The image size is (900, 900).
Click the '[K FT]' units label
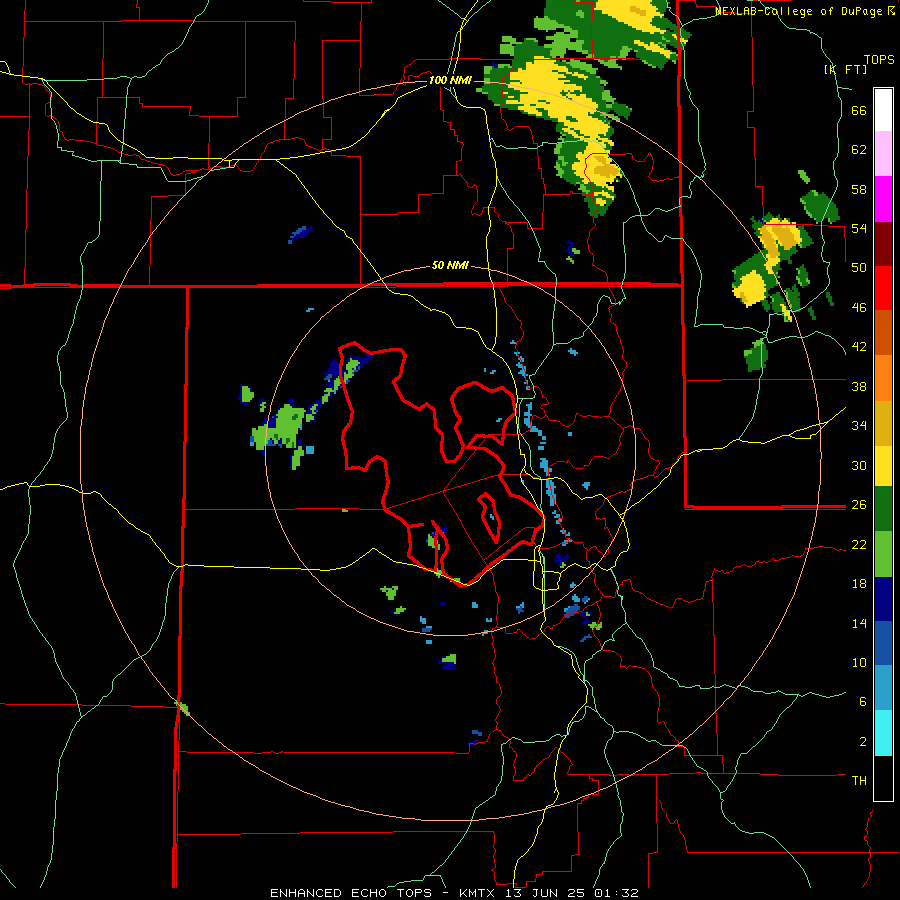point(845,69)
